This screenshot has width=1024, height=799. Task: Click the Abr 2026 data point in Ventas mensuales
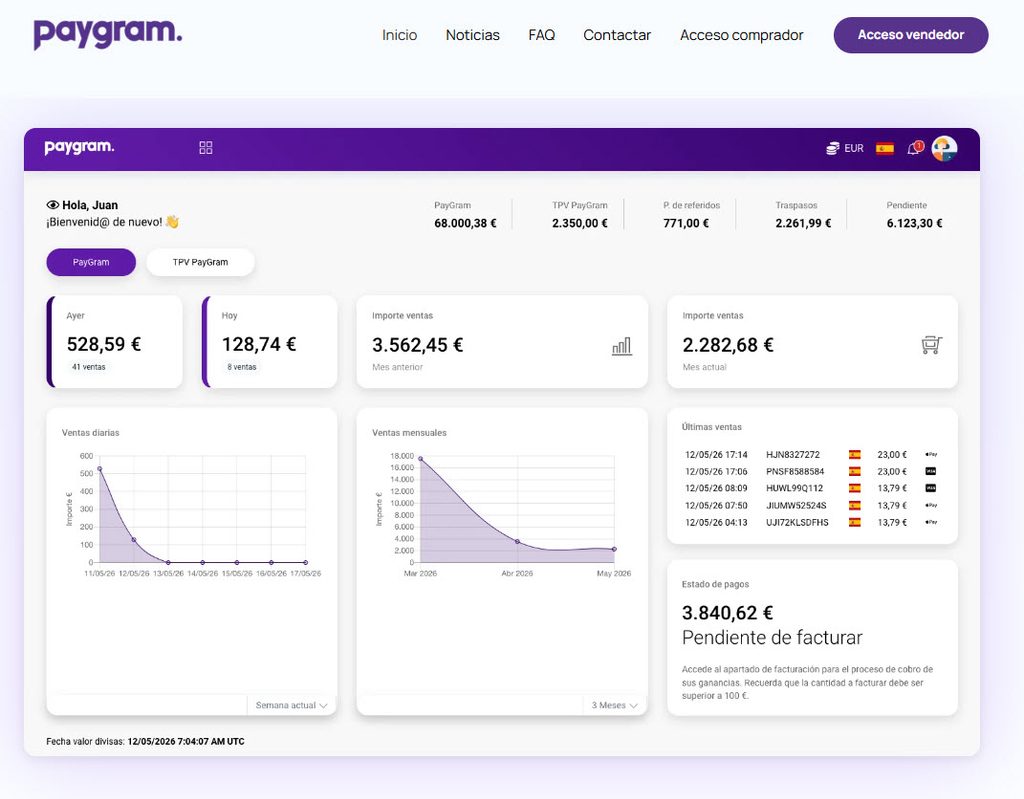click(517, 542)
